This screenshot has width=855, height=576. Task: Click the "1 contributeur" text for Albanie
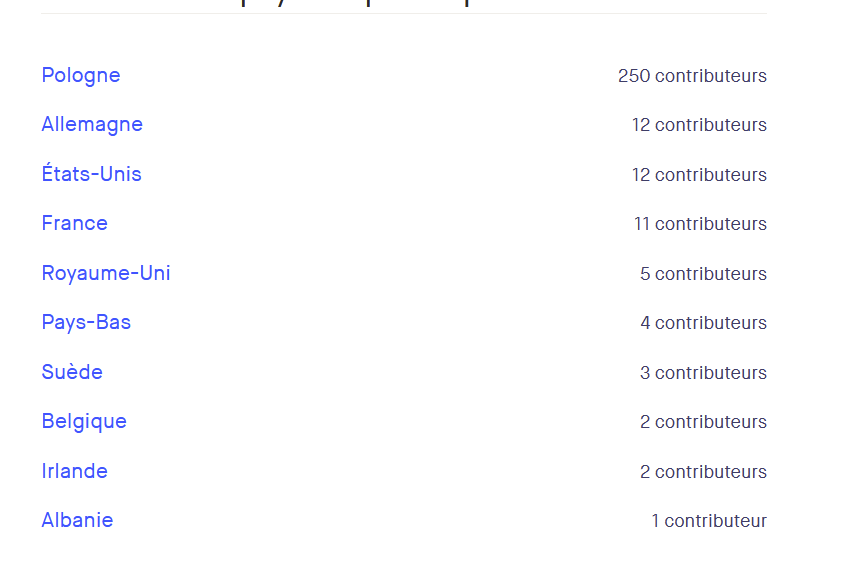709,521
